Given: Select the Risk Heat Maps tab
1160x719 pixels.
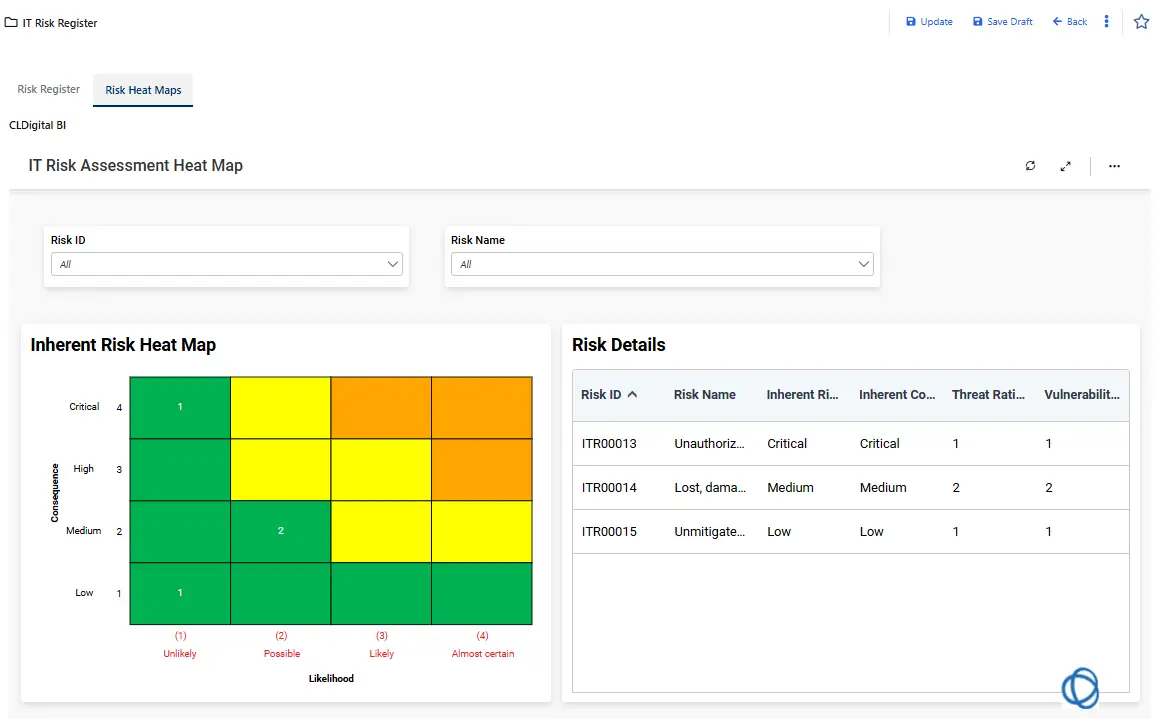Looking at the screenshot, I should coord(143,90).
